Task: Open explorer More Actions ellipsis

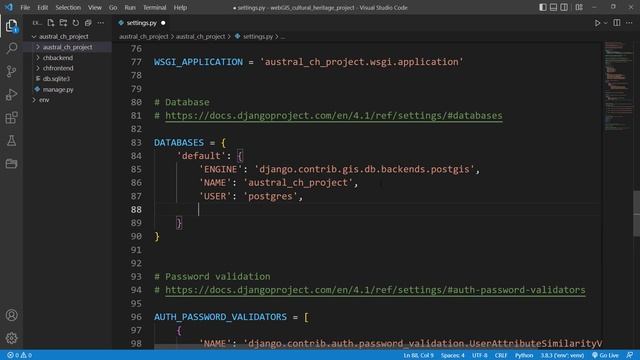Action: (100, 23)
